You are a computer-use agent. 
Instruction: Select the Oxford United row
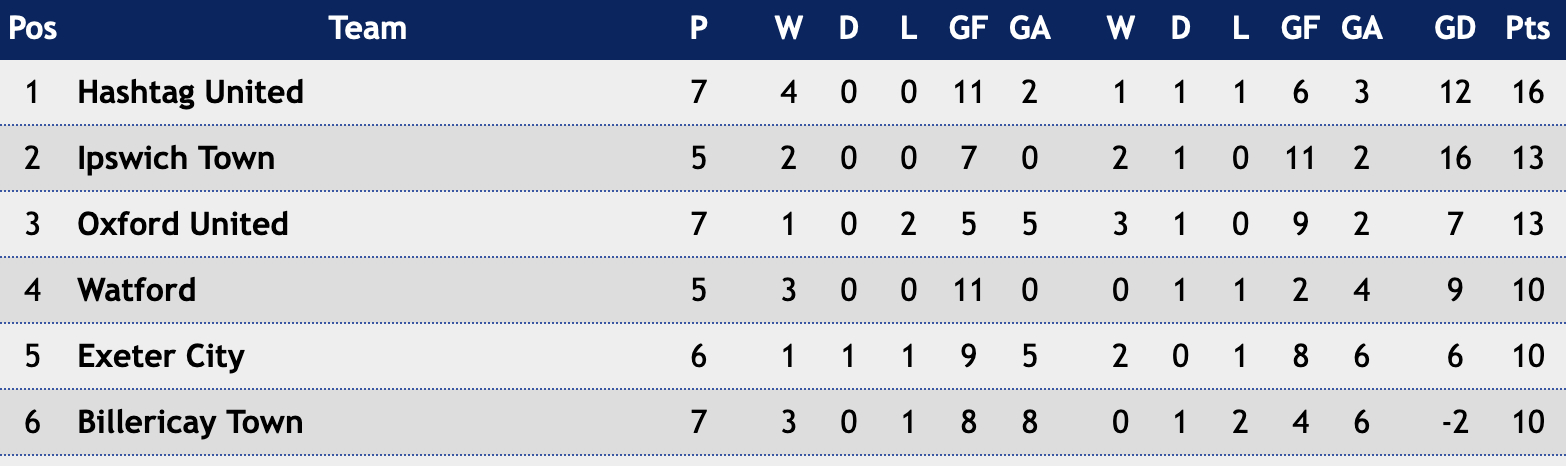pyautogui.click(x=783, y=224)
